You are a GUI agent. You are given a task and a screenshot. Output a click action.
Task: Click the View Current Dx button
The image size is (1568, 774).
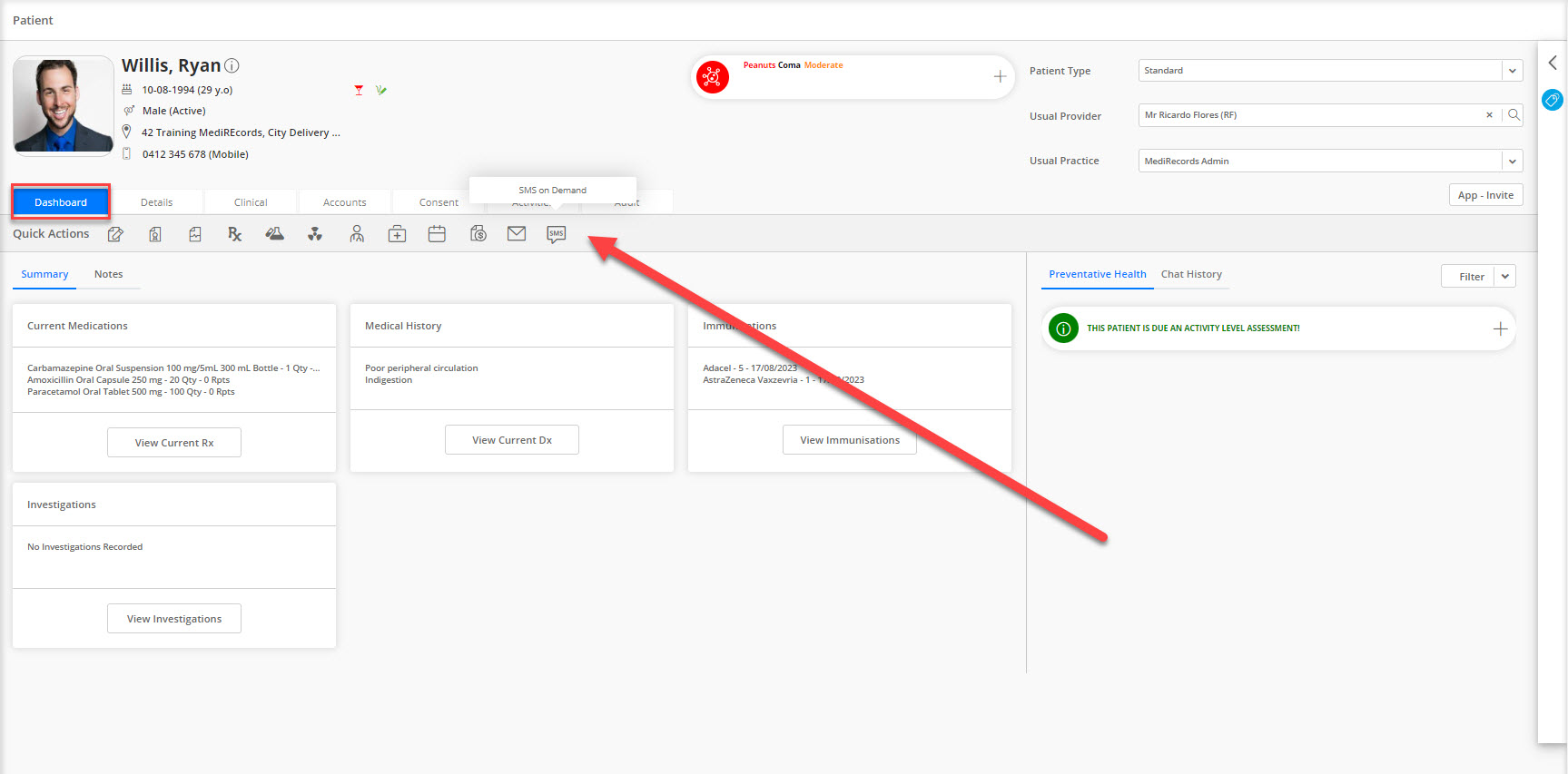[x=512, y=440]
